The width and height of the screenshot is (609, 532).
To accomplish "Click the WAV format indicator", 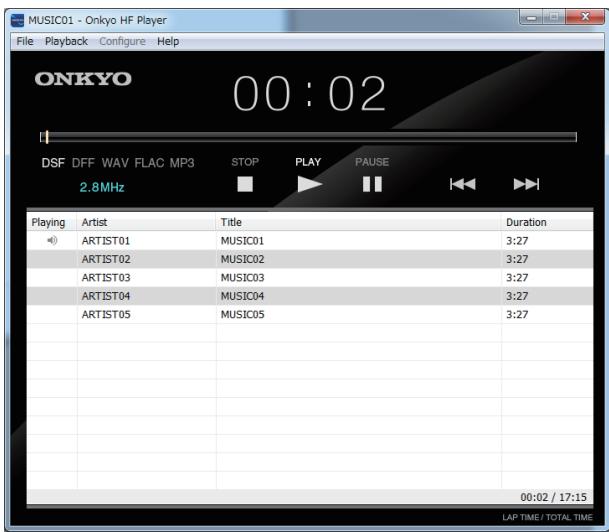I will click(x=115, y=163).
